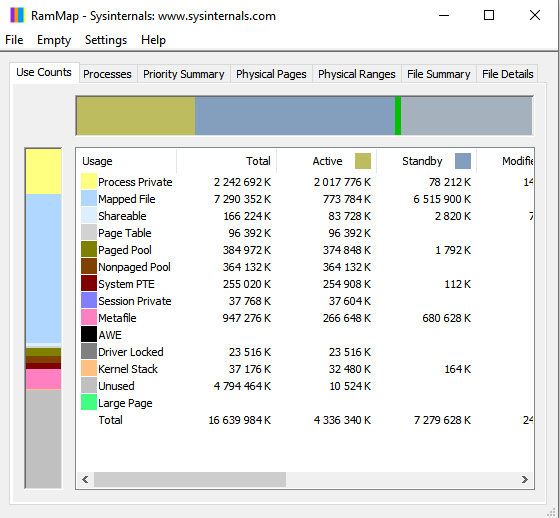Select the Driver Locked row label
The height and width of the screenshot is (518, 560).
click(x=131, y=352)
